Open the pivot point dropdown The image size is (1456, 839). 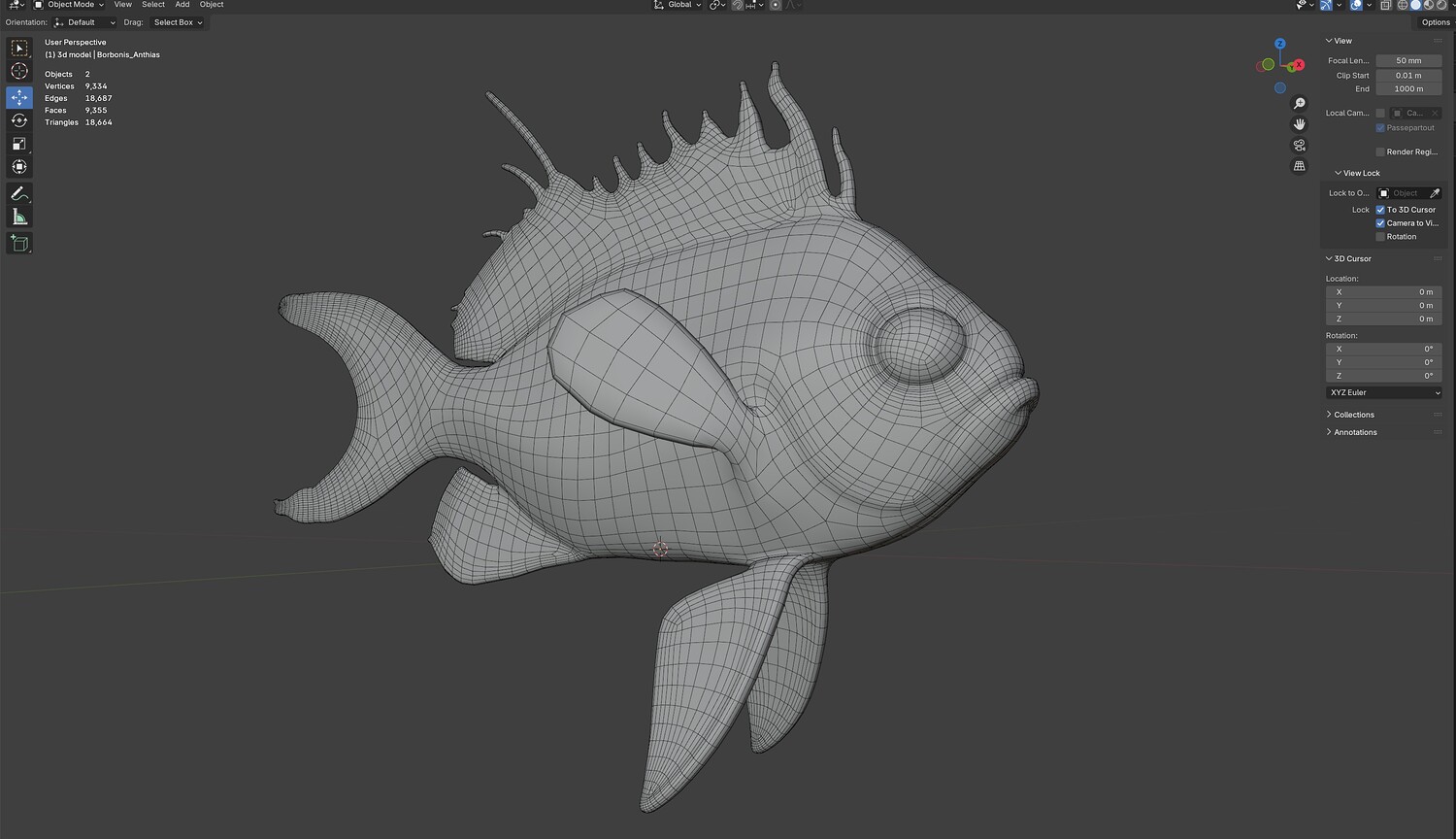tap(717, 5)
